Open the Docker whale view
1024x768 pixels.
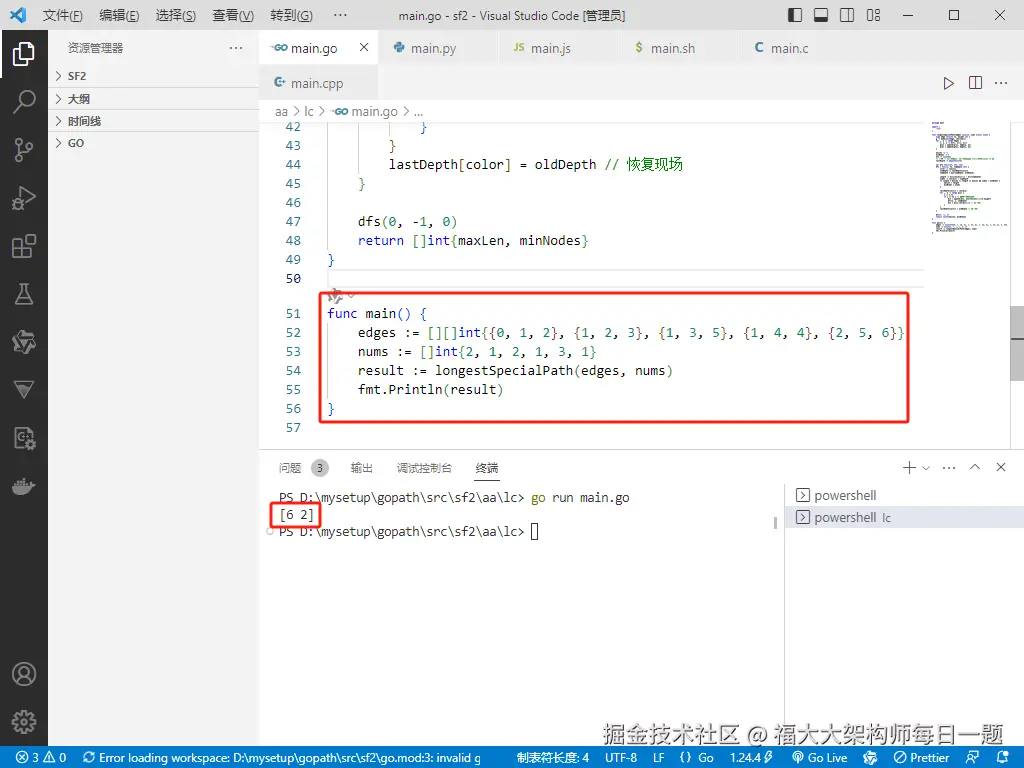coord(24,487)
